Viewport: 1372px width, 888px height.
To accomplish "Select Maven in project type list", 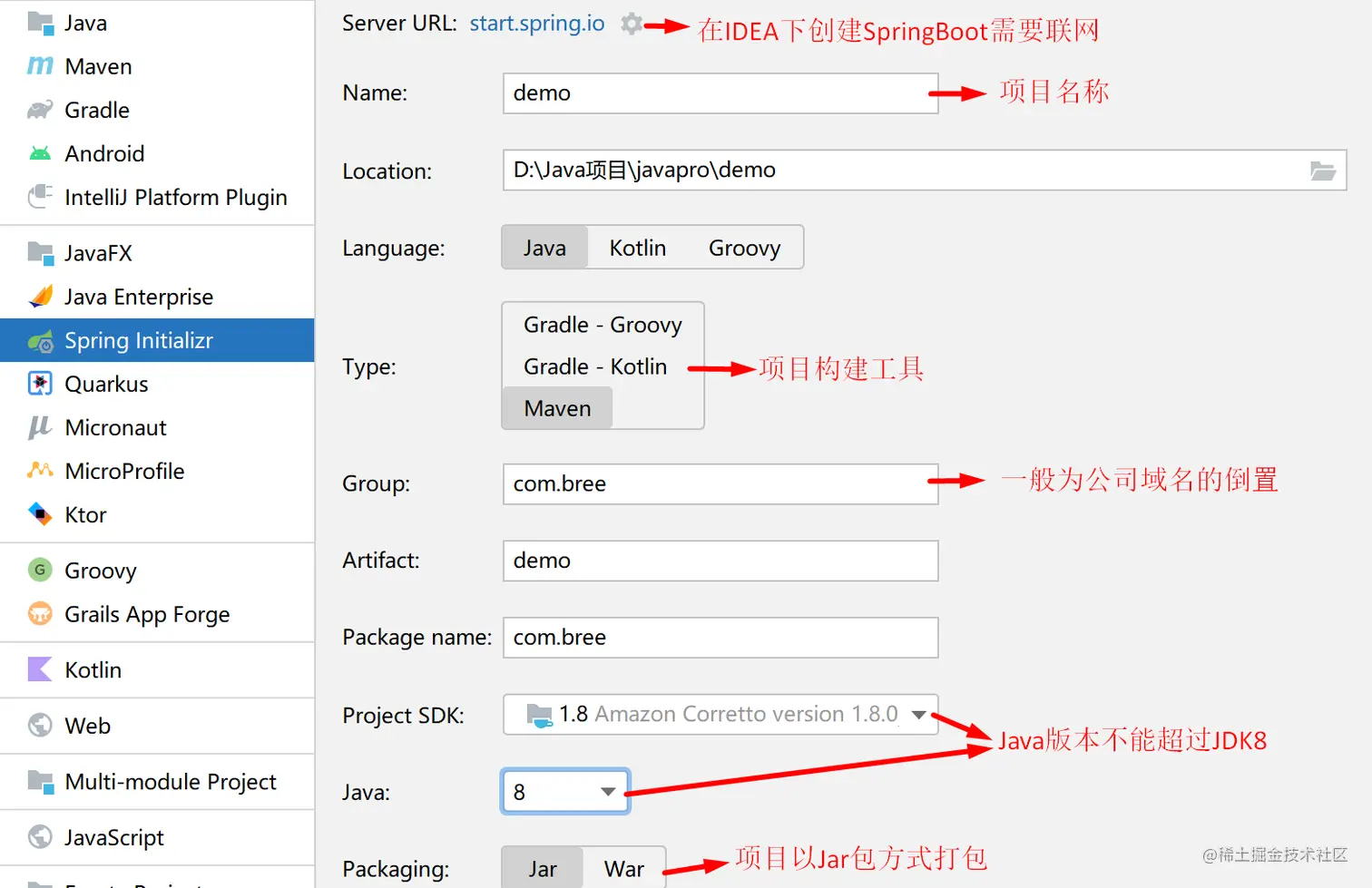I will click(157, 66).
